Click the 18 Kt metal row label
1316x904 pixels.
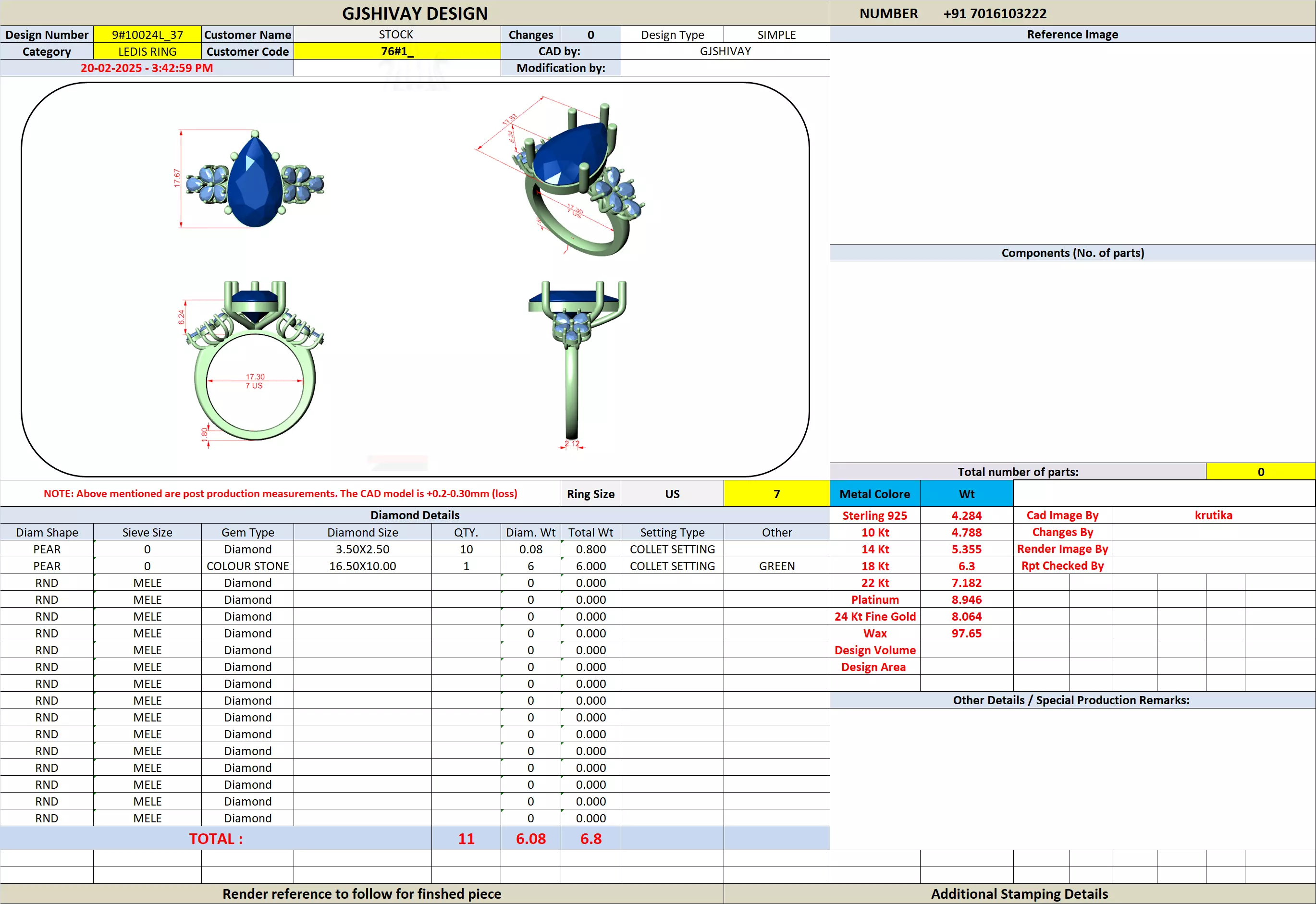pos(874,566)
